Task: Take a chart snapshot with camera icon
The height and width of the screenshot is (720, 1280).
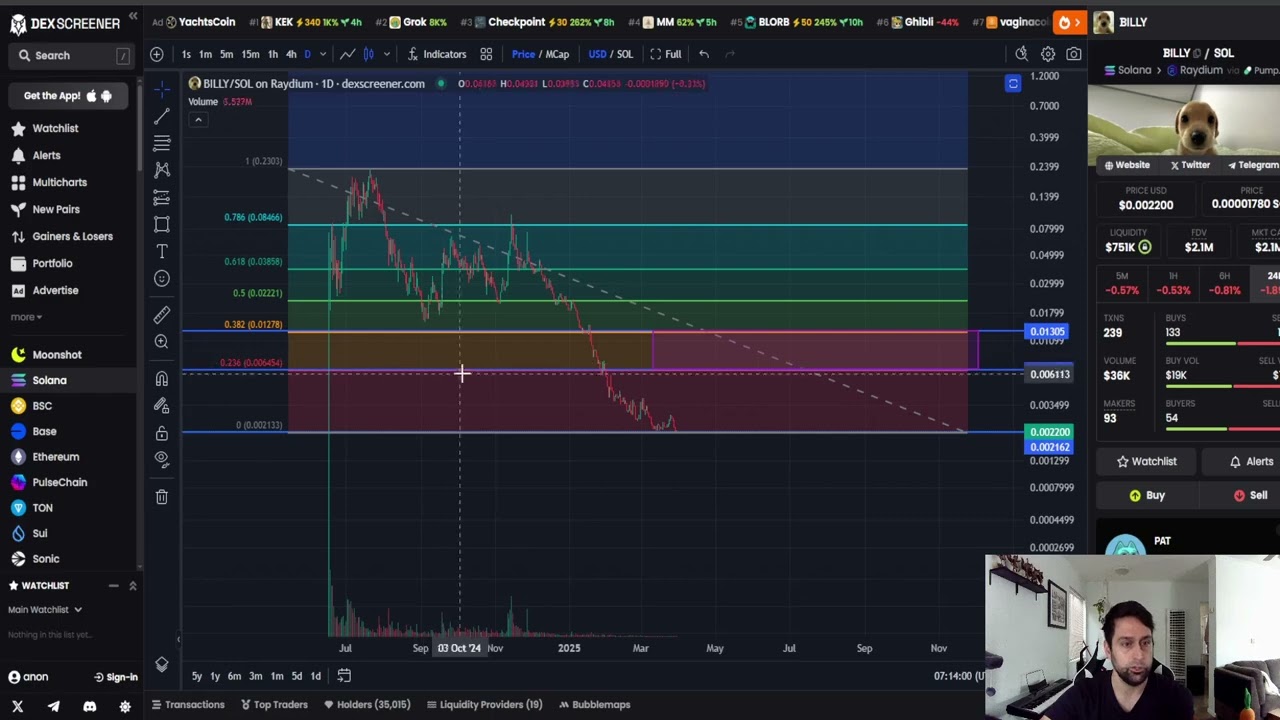Action: pos(1074,54)
